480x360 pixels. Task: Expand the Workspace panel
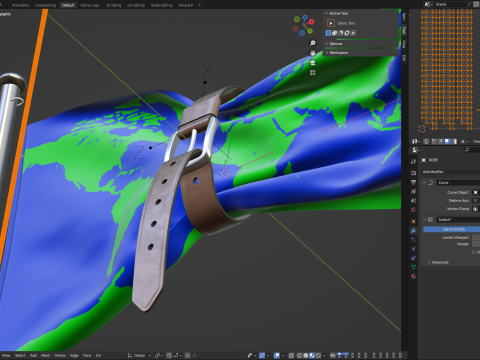[327, 53]
